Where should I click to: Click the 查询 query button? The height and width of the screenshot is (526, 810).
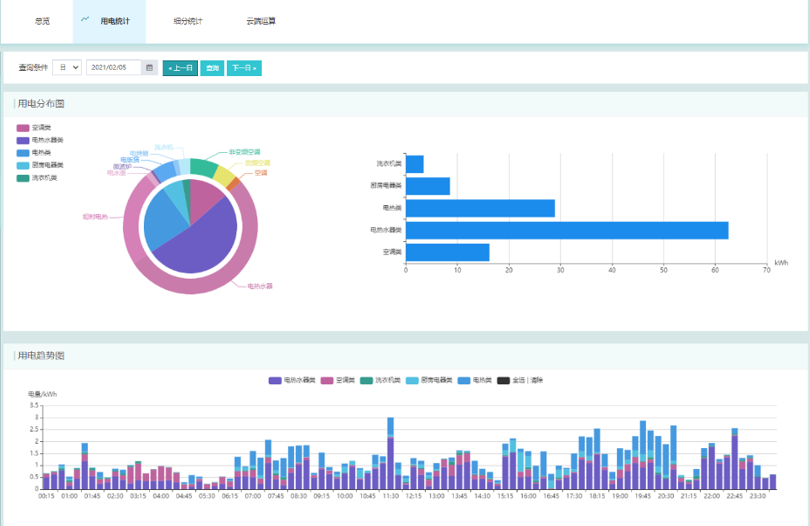coord(212,68)
